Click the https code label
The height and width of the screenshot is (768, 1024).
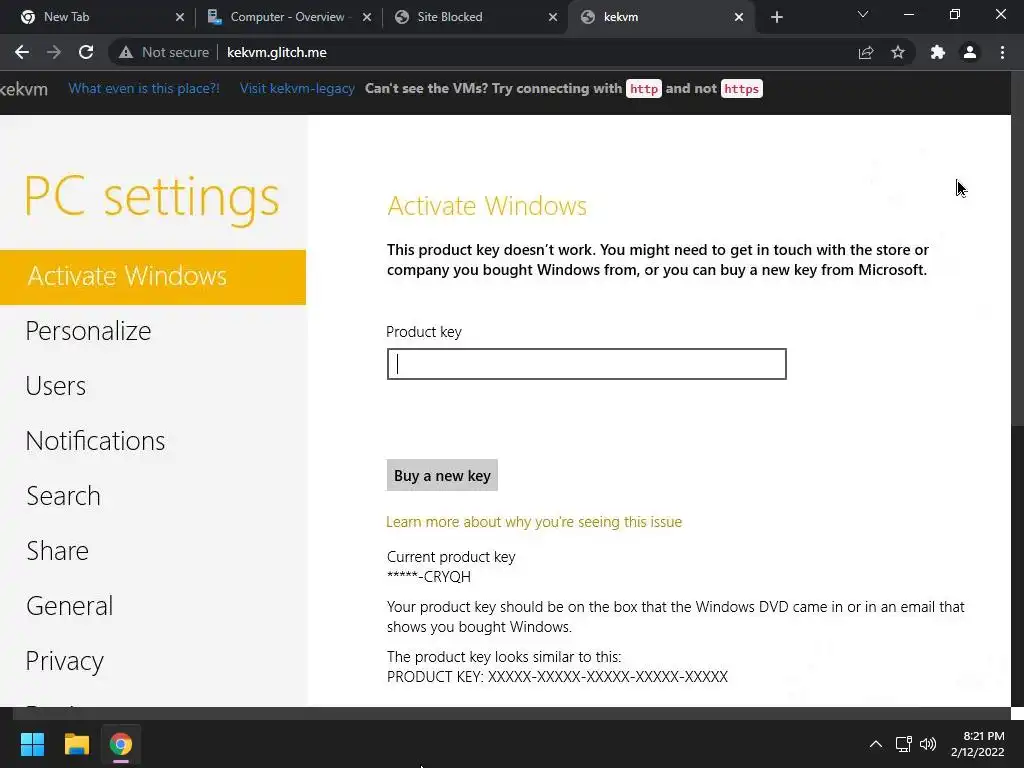pyautogui.click(x=741, y=89)
